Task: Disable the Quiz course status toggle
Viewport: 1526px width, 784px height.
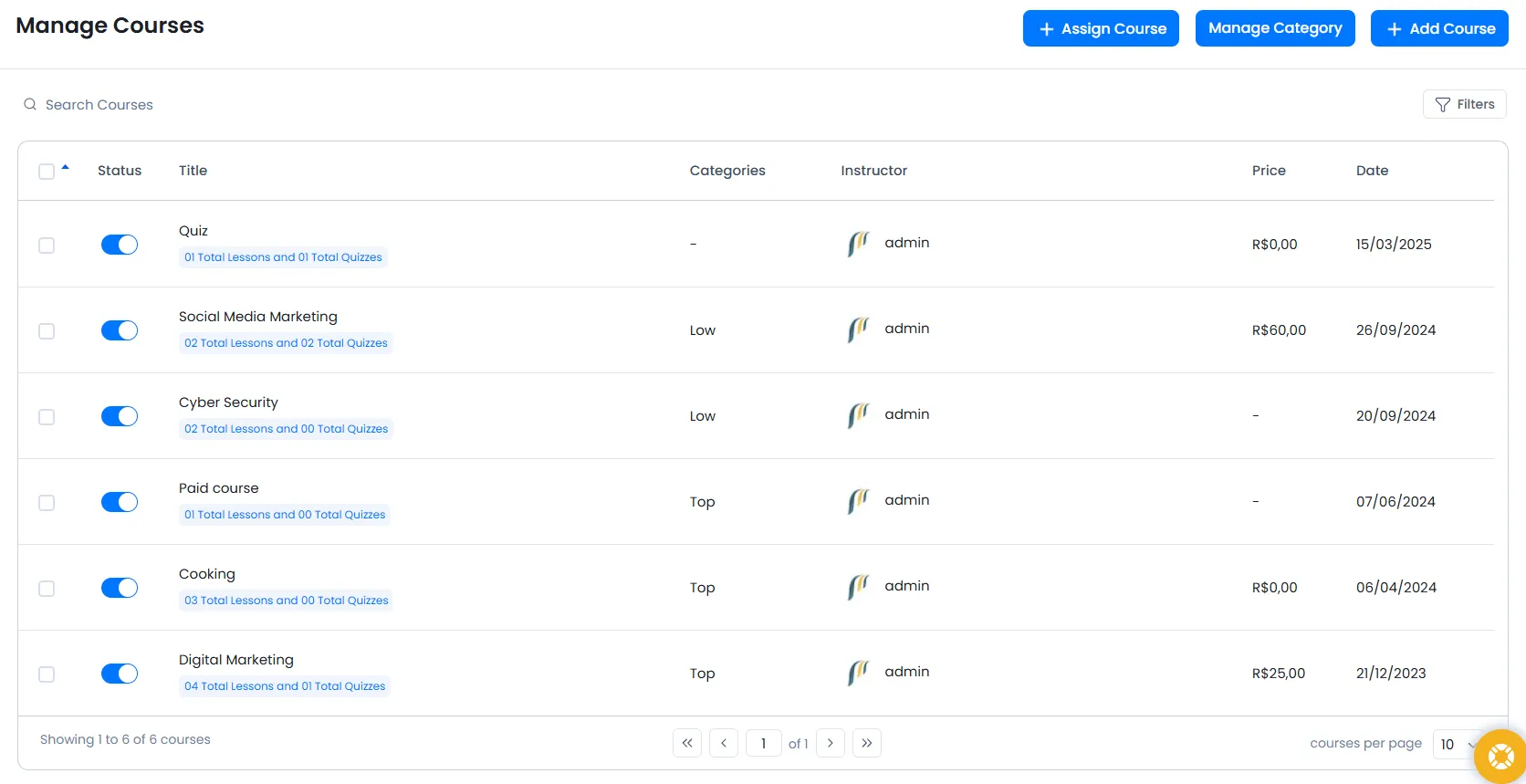Action: 120,245
